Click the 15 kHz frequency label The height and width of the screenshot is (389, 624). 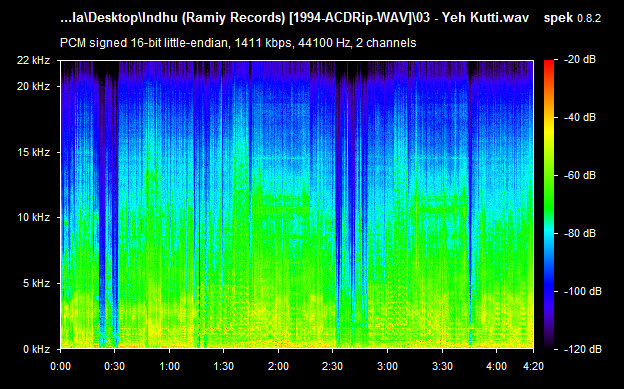tap(33, 152)
